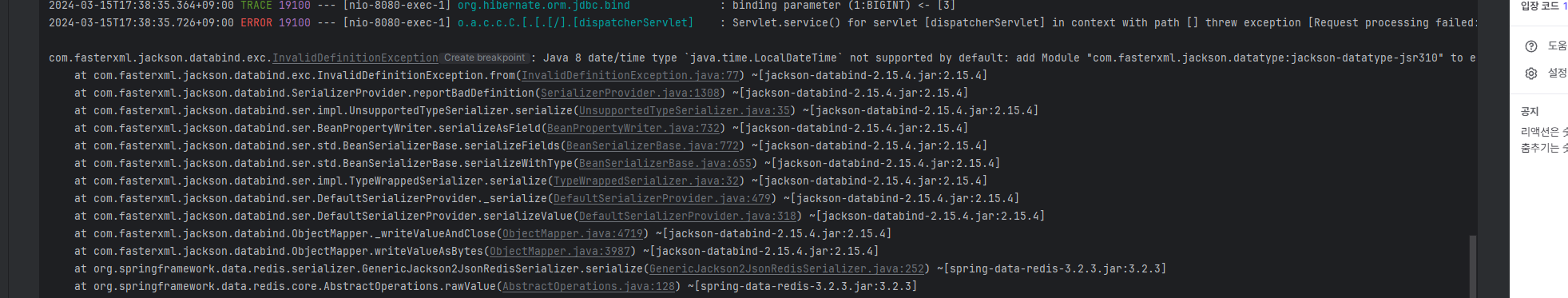Open BeanSerializerBase.java:772 link
This screenshot has width=1568, height=298.
[x=653, y=146]
